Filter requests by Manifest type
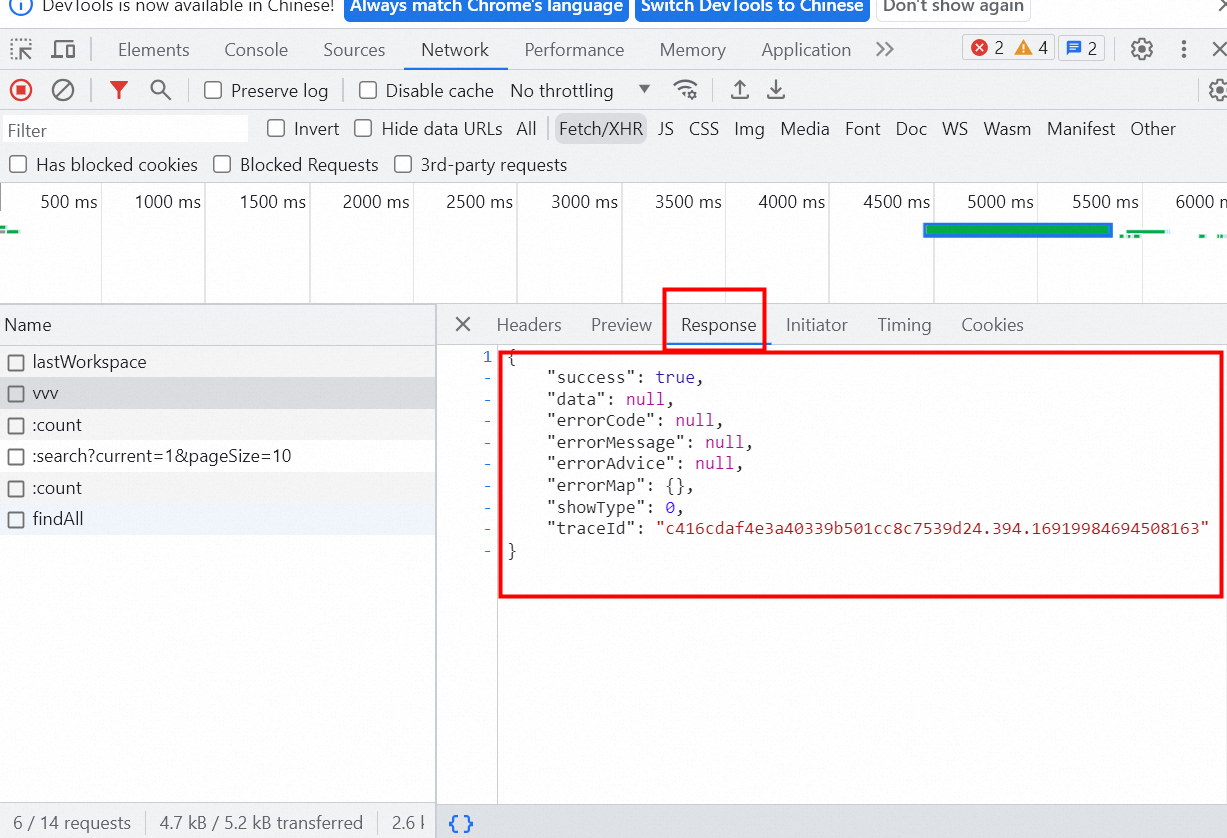The width and height of the screenshot is (1227, 838). (x=1081, y=128)
